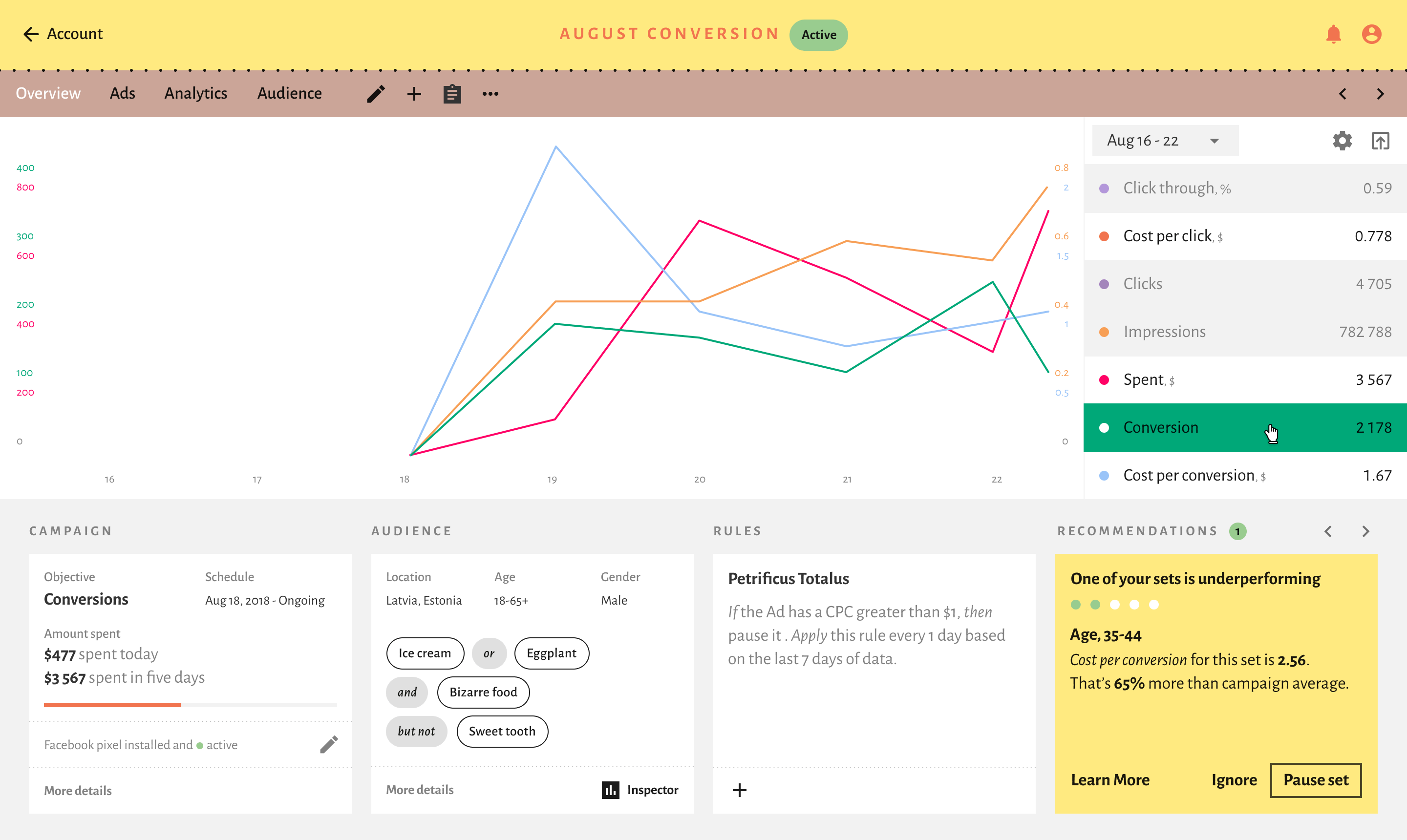Go to previous period with toolbar left chevron
Image resolution: width=1407 pixels, height=840 pixels.
pos(1343,94)
